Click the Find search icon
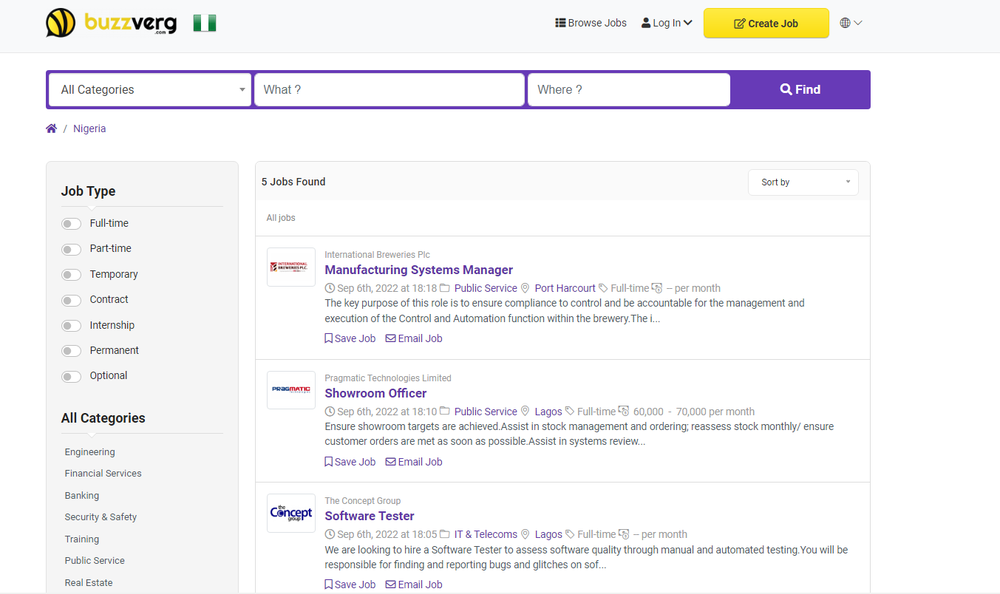Screen dimensions: 1000x594 click(785, 89)
